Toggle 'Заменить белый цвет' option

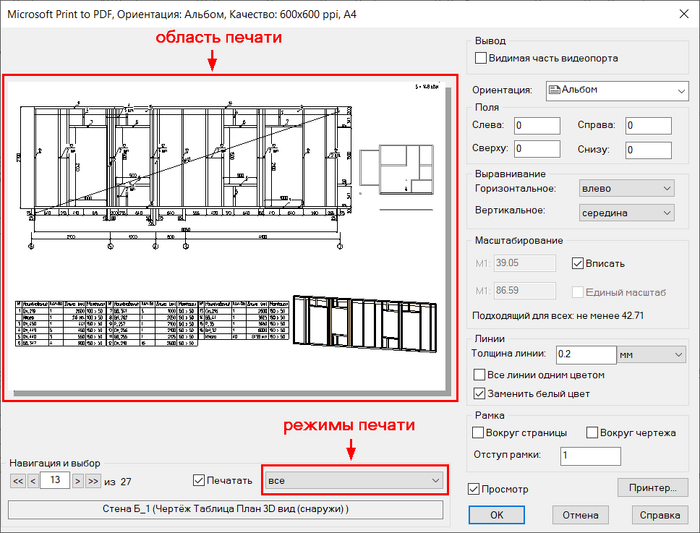tap(479, 394)
